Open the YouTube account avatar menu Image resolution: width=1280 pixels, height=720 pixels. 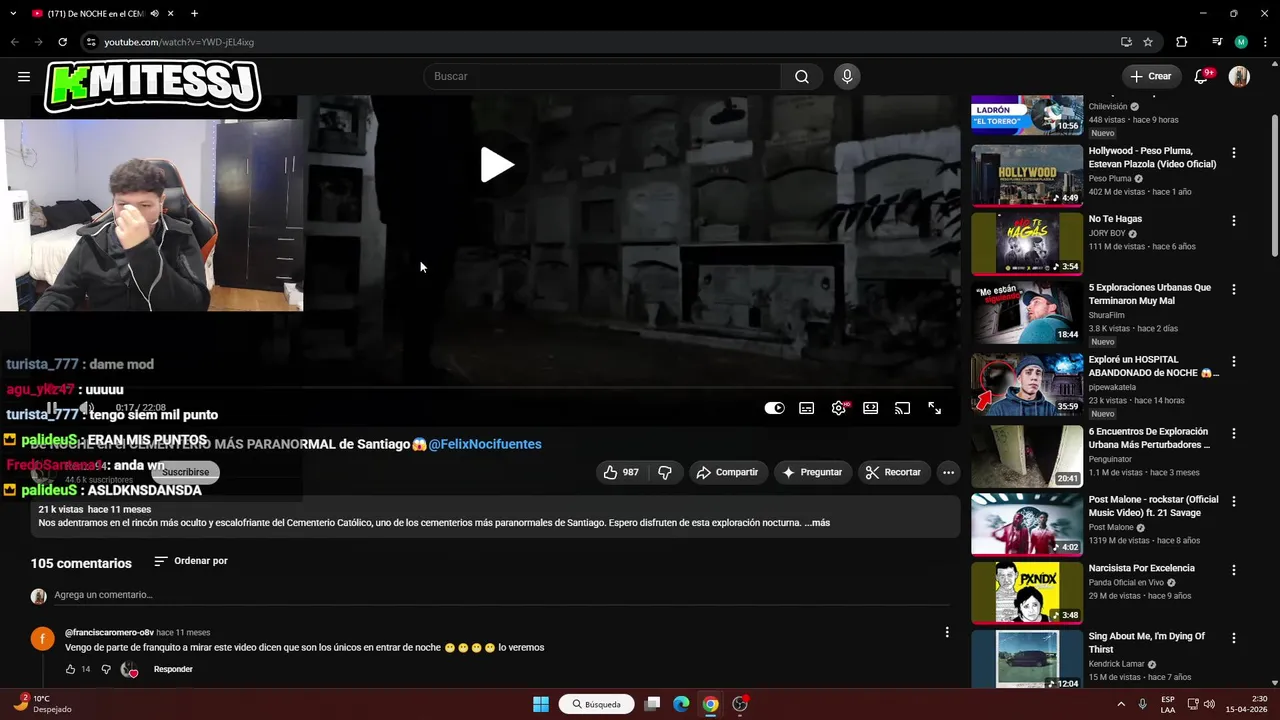point(1239,76)
